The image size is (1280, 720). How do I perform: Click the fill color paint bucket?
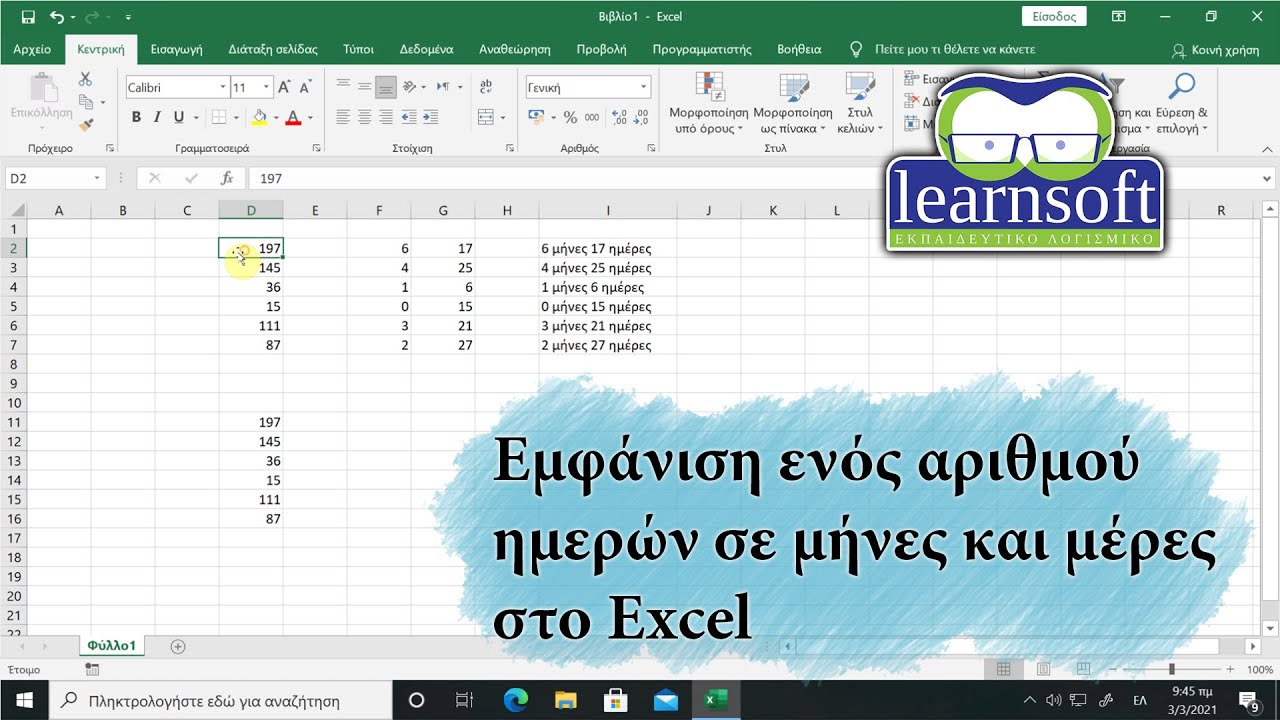pyautogui.click(x=260, y=117)
